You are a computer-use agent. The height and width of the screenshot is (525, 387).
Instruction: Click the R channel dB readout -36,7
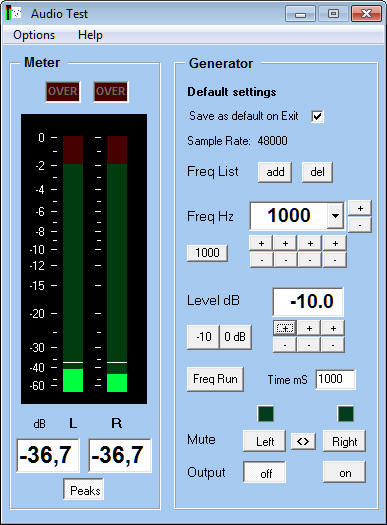pyautogui.click(x=120, y=455)
